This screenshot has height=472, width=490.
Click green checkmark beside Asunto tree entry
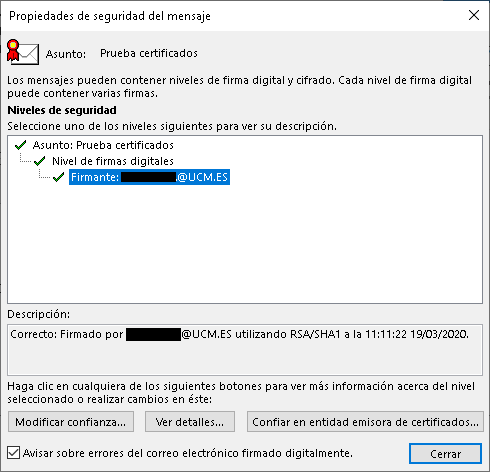21,145
